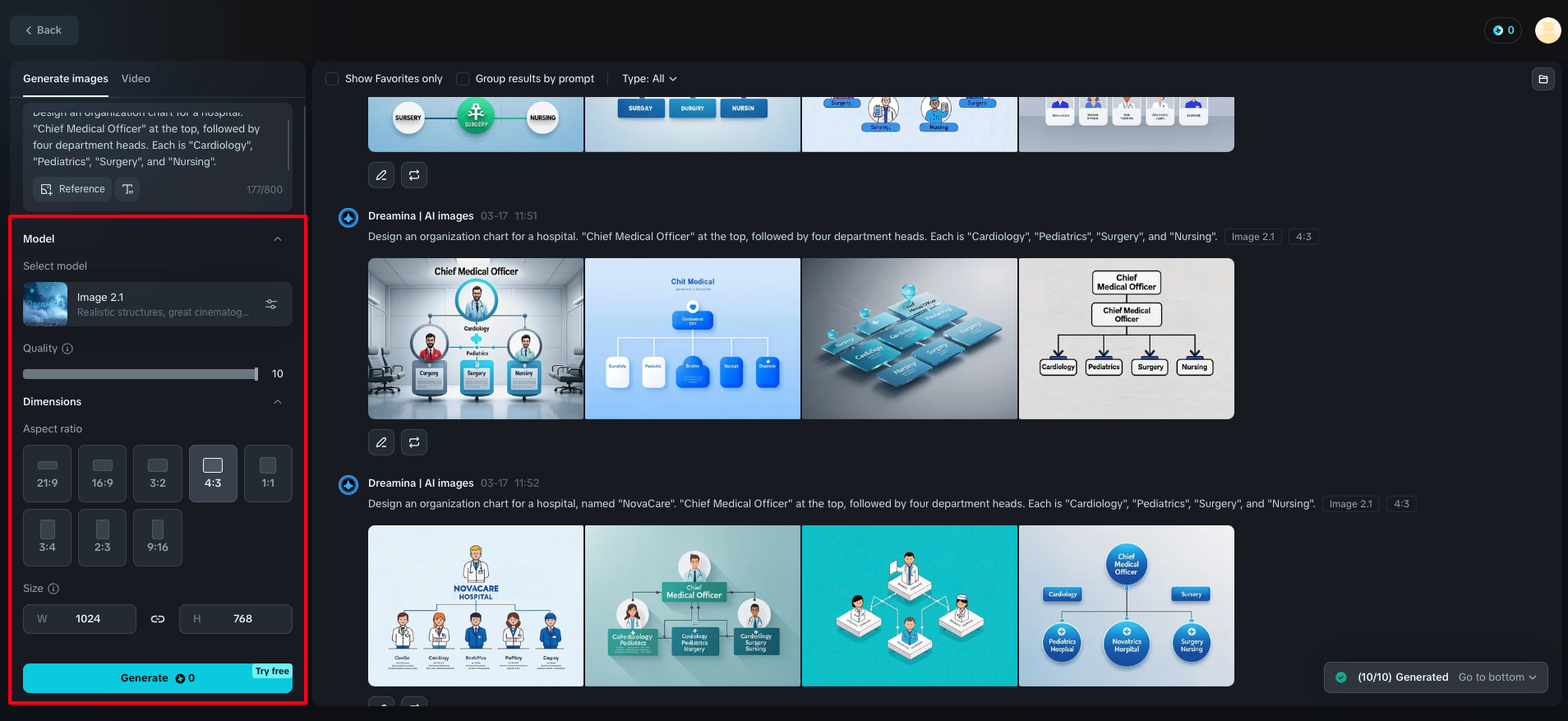Open model settings sliders icon
The width and height of the screenshot is (1568, 721).
pyautogui.click(x=271, y=304)
